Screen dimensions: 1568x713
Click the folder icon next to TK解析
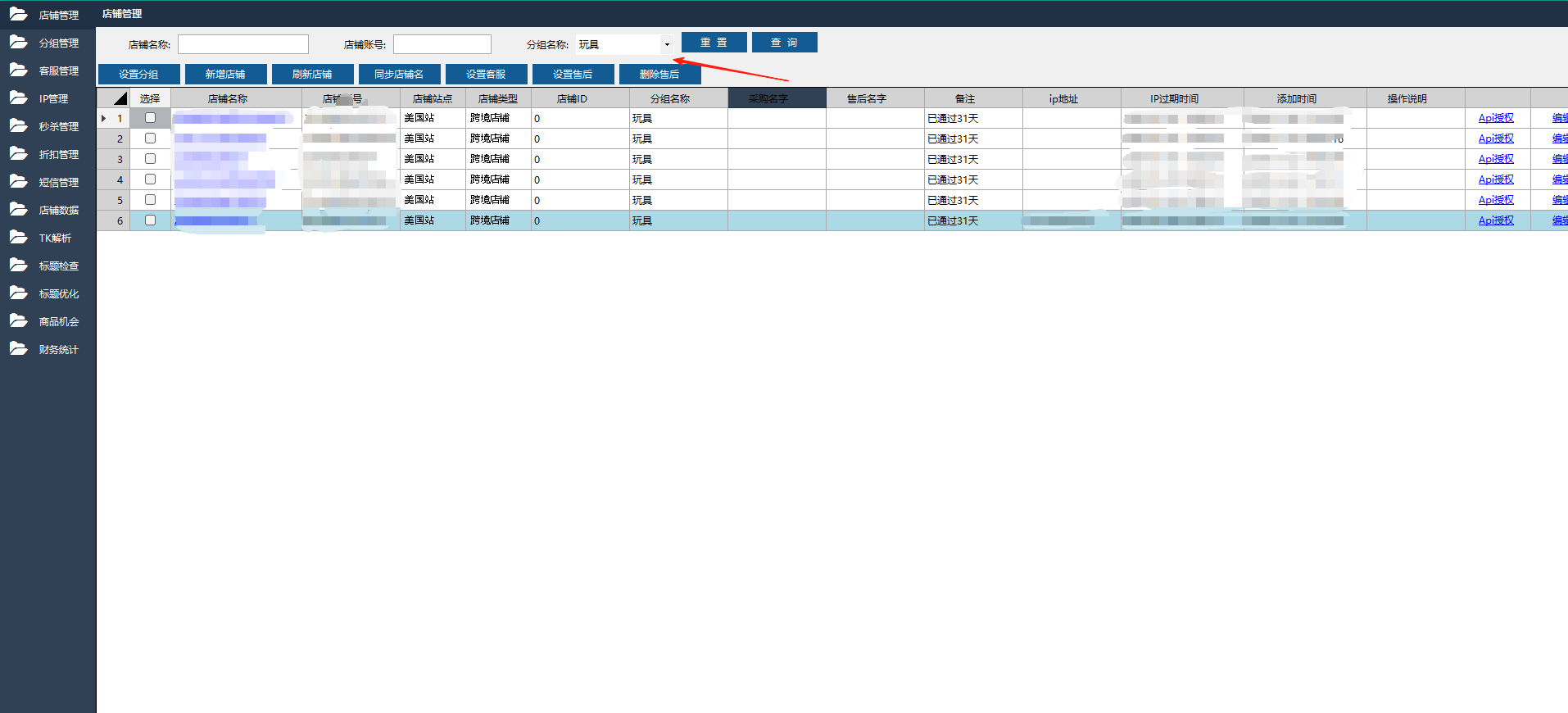pyautogui.click(x=18, y=238)
